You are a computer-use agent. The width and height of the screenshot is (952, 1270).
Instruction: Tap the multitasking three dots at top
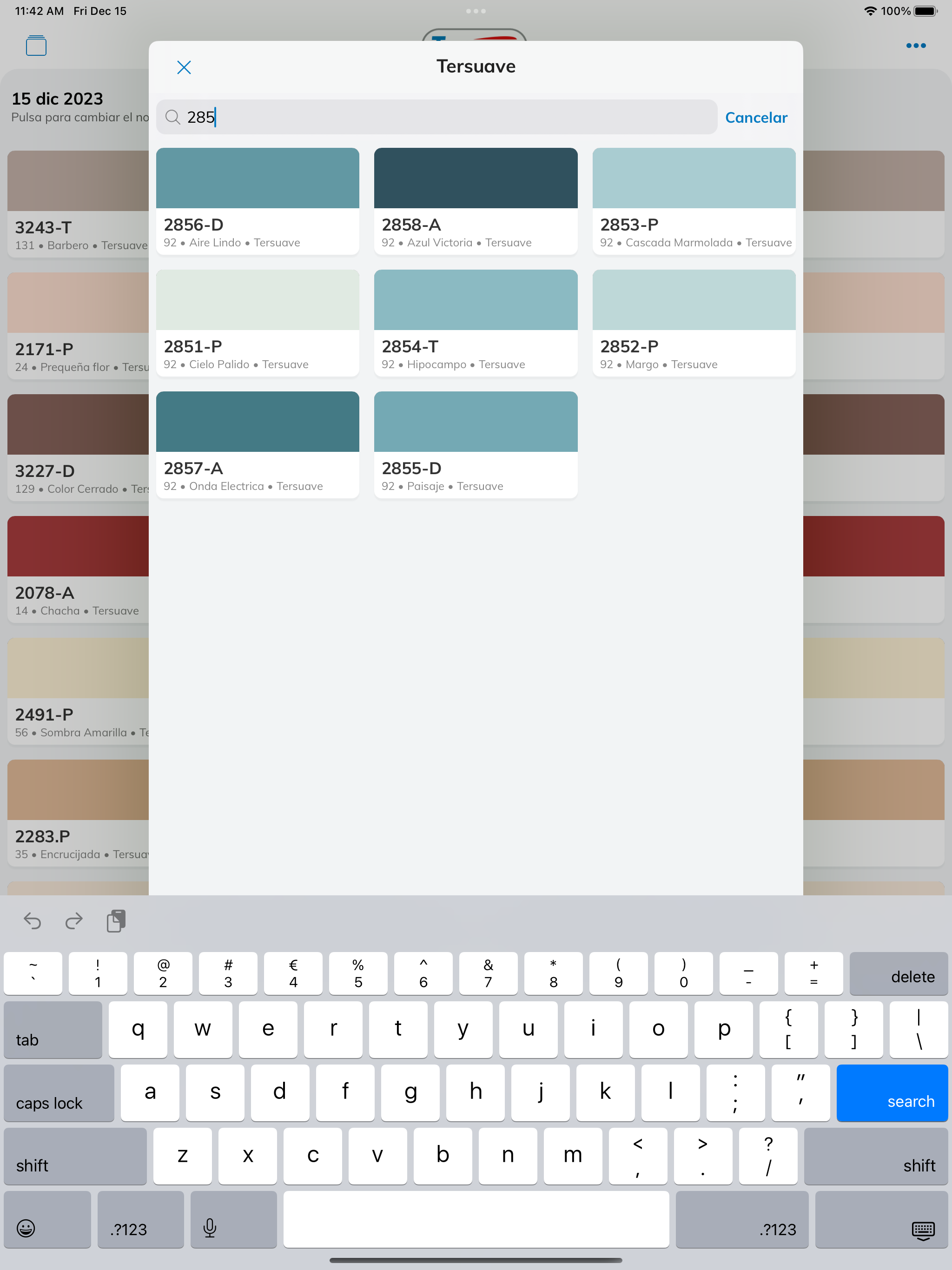pyautogui.click(x=476, y=11)
